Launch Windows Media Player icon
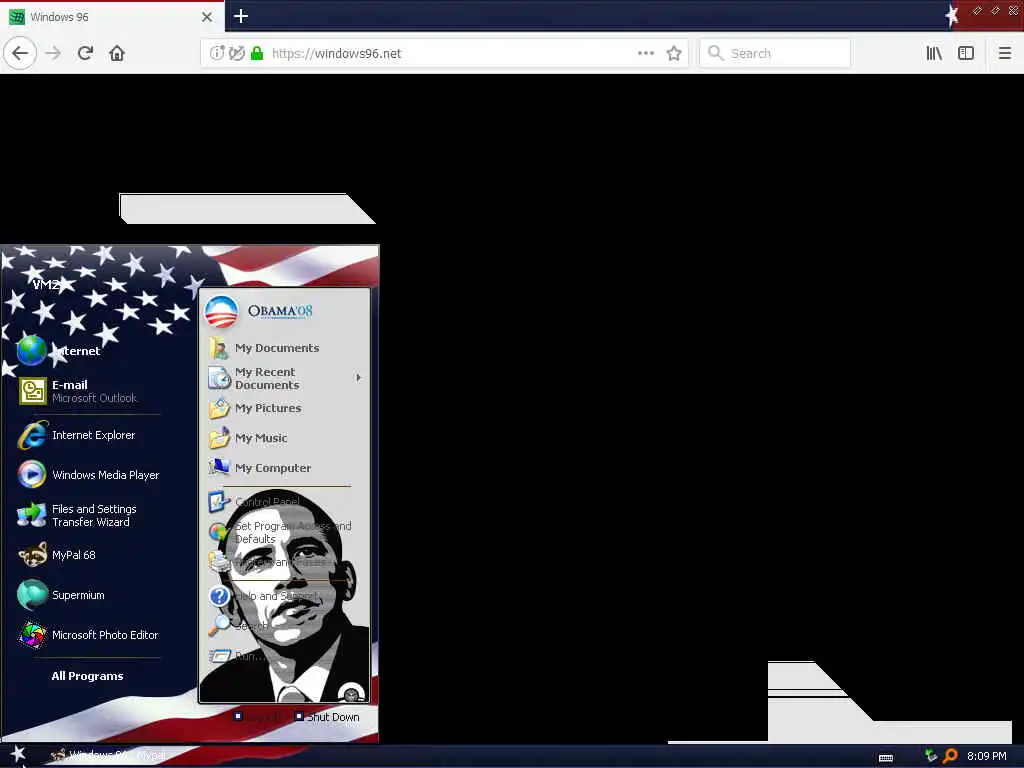 (31, 475)
